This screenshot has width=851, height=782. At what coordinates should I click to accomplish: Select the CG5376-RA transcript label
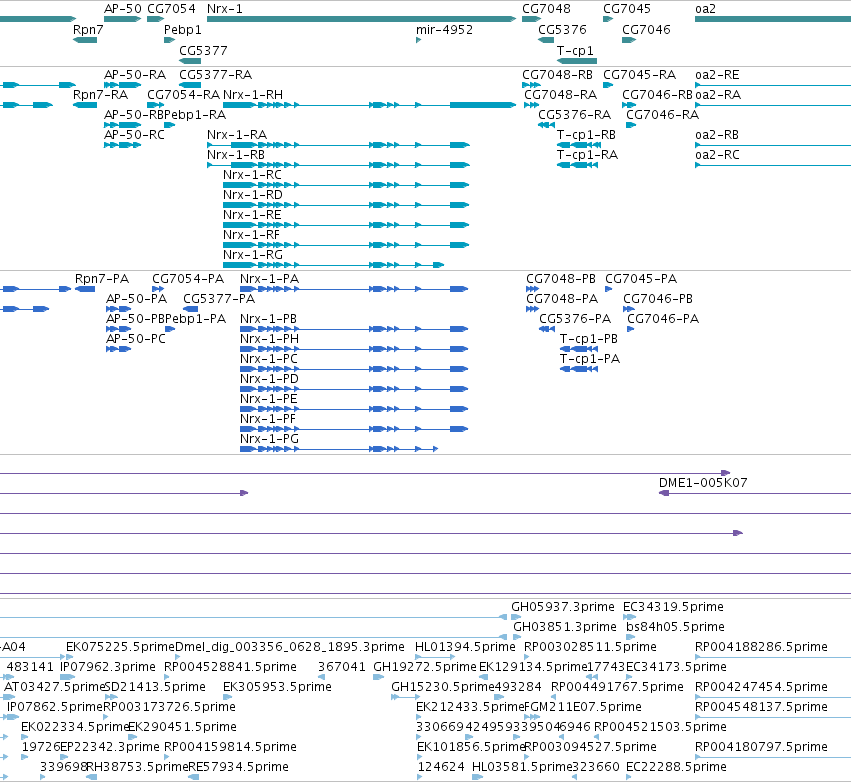[x=574, y=115]
